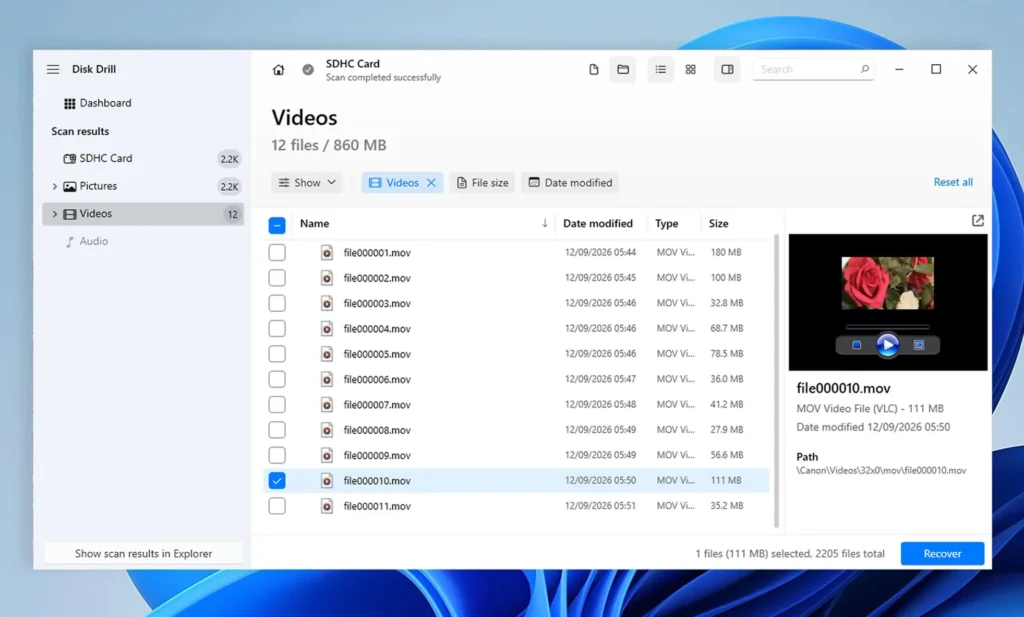The image size is (1024, 617).
Task: Expand the Videos tree node
Action: pyautogui.click(x=55, y=214)
